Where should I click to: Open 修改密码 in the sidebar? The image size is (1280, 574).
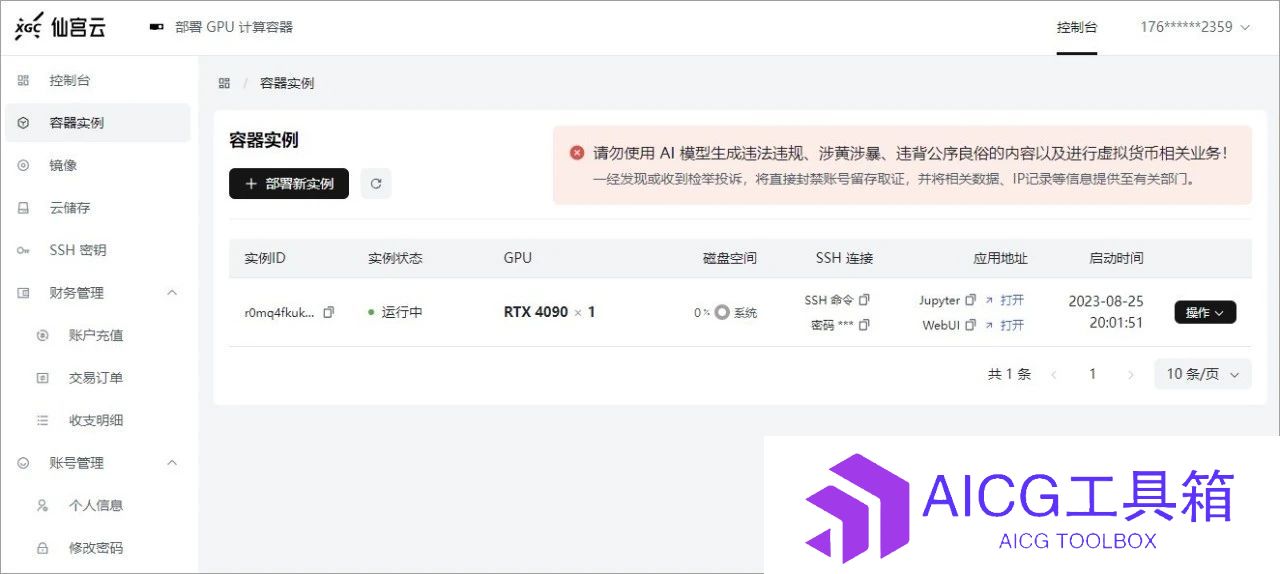pyautogui.click(x=97, y=548)
